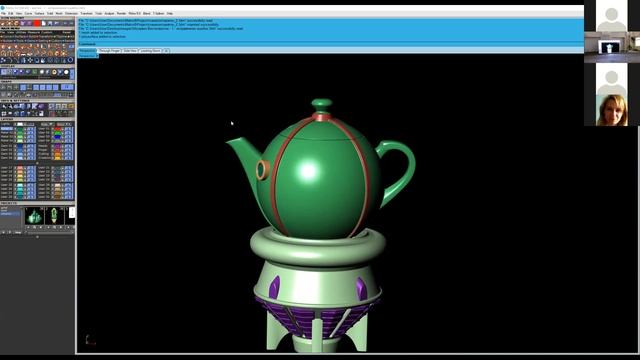This screenshot has width=640, height=360.
Task: Open the second project thumbnail with green ring
Action: [x=54, y=216]
